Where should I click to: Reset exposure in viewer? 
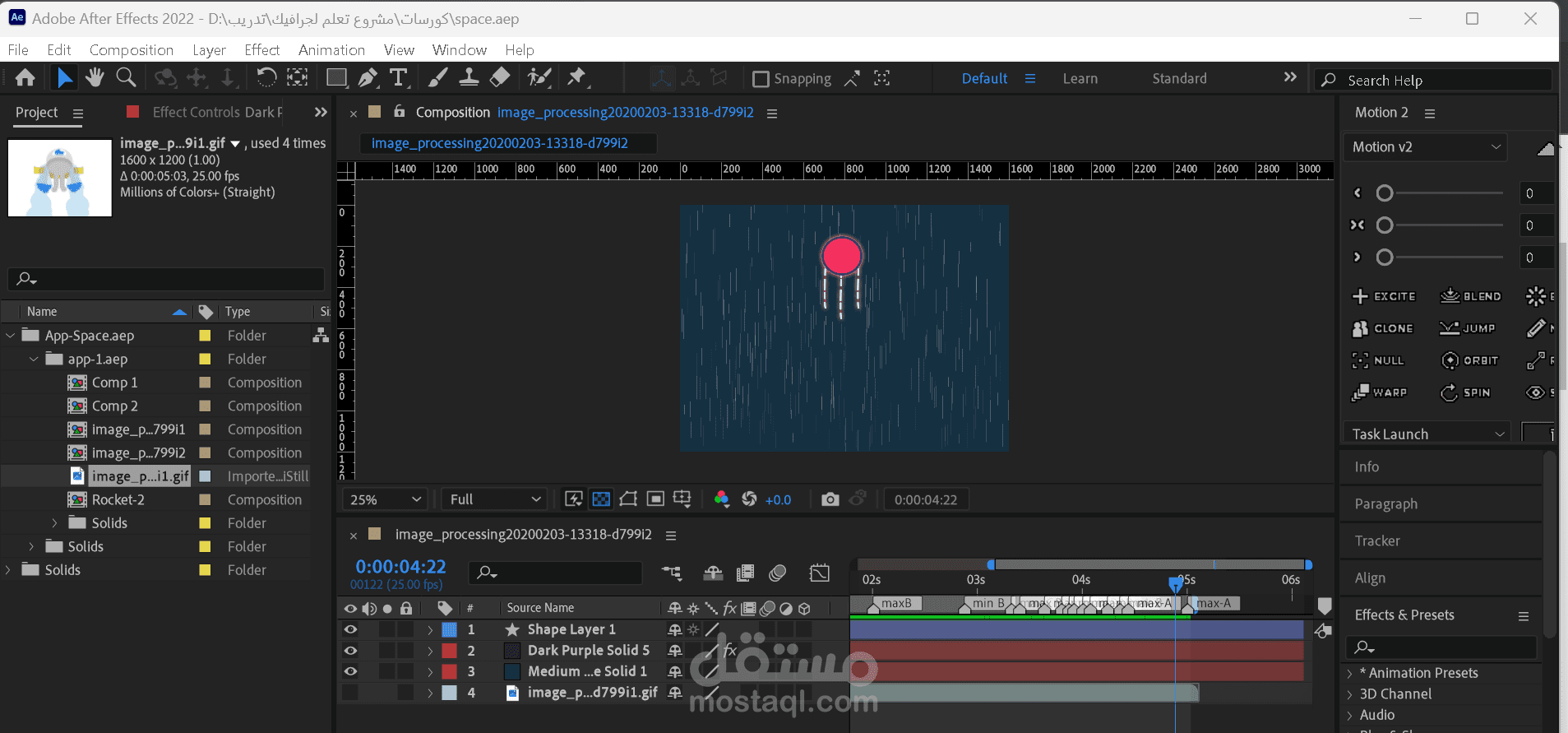coord(749,499)
